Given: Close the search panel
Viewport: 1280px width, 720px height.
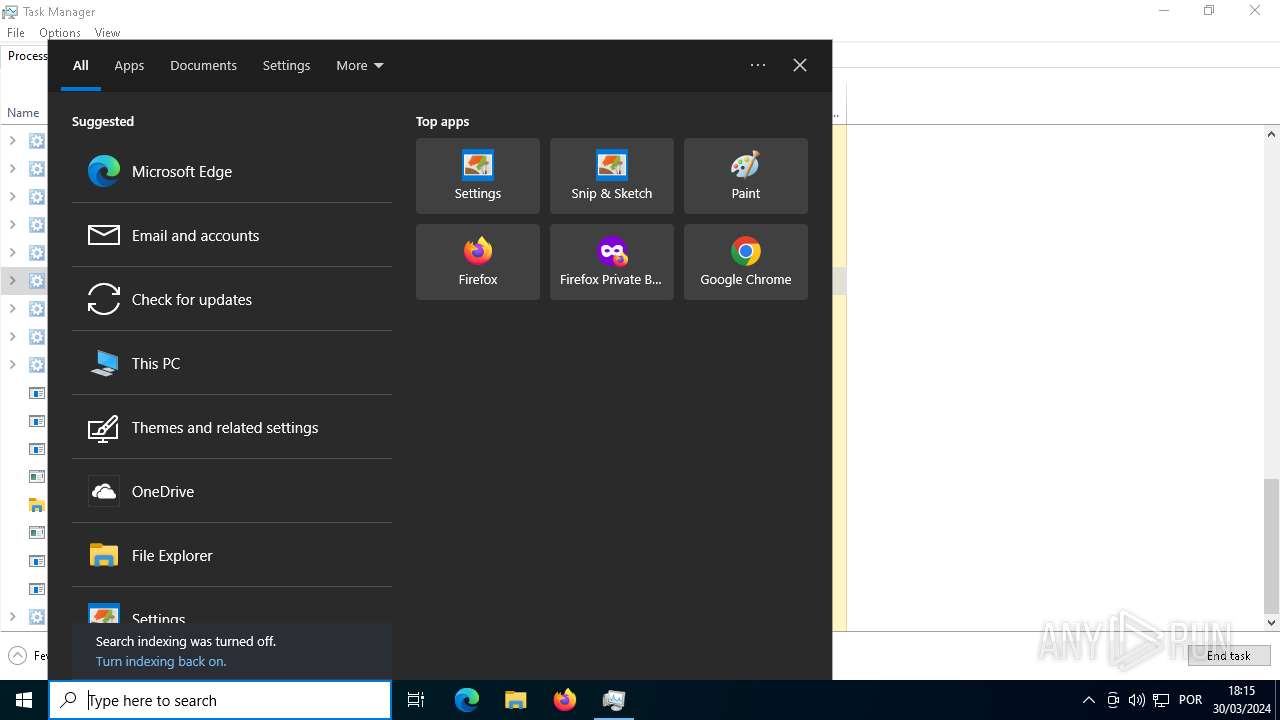Looking at the screenshot, I should (800, 65).
